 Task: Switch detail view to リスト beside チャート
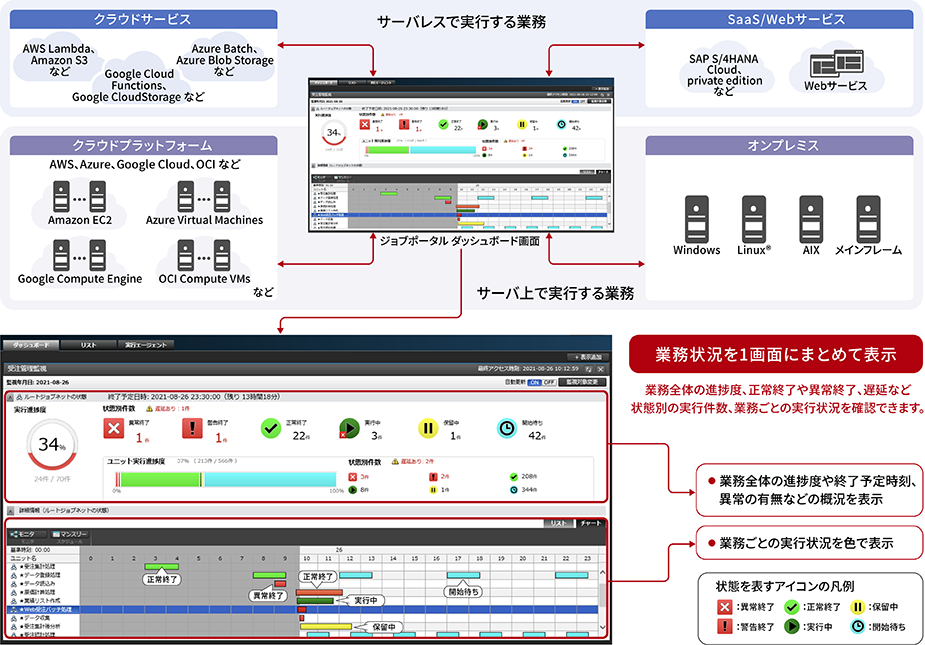pyautogui.click(x=559, y=523)
